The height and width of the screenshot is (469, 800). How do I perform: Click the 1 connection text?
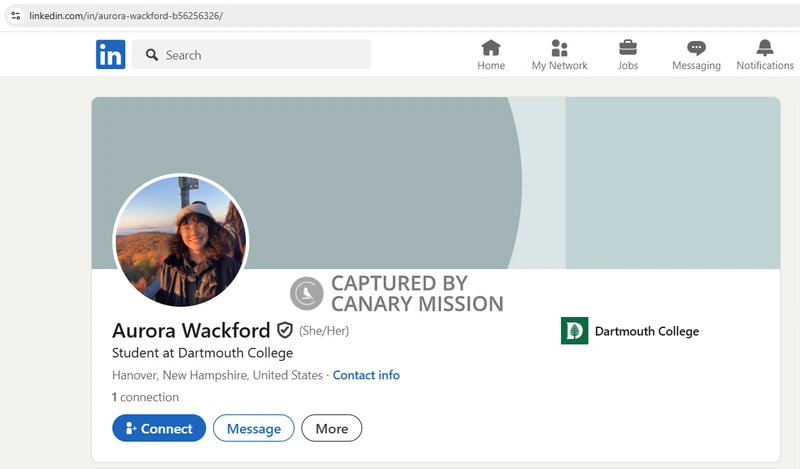pyautogui.click(x=145, y=397)
